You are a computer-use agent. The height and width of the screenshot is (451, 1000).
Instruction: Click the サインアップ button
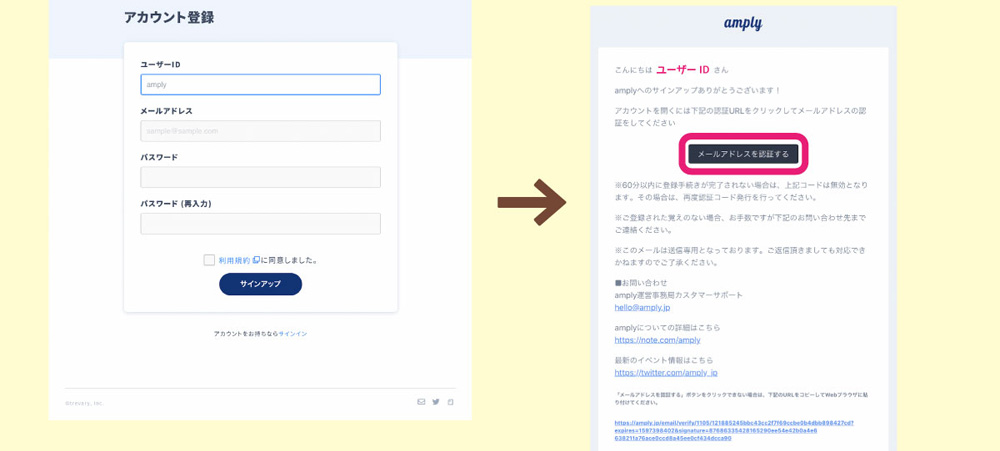260,284
